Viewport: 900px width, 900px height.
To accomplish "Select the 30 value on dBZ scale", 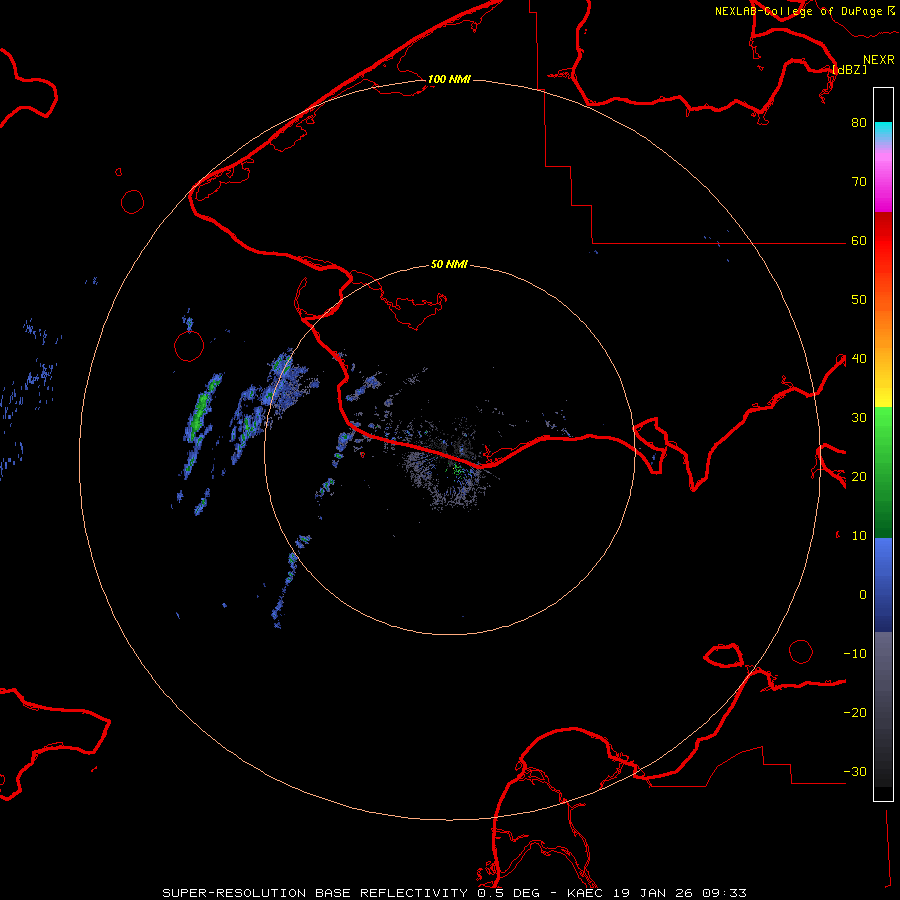I will pyautogui.click(x=859, y=417).
